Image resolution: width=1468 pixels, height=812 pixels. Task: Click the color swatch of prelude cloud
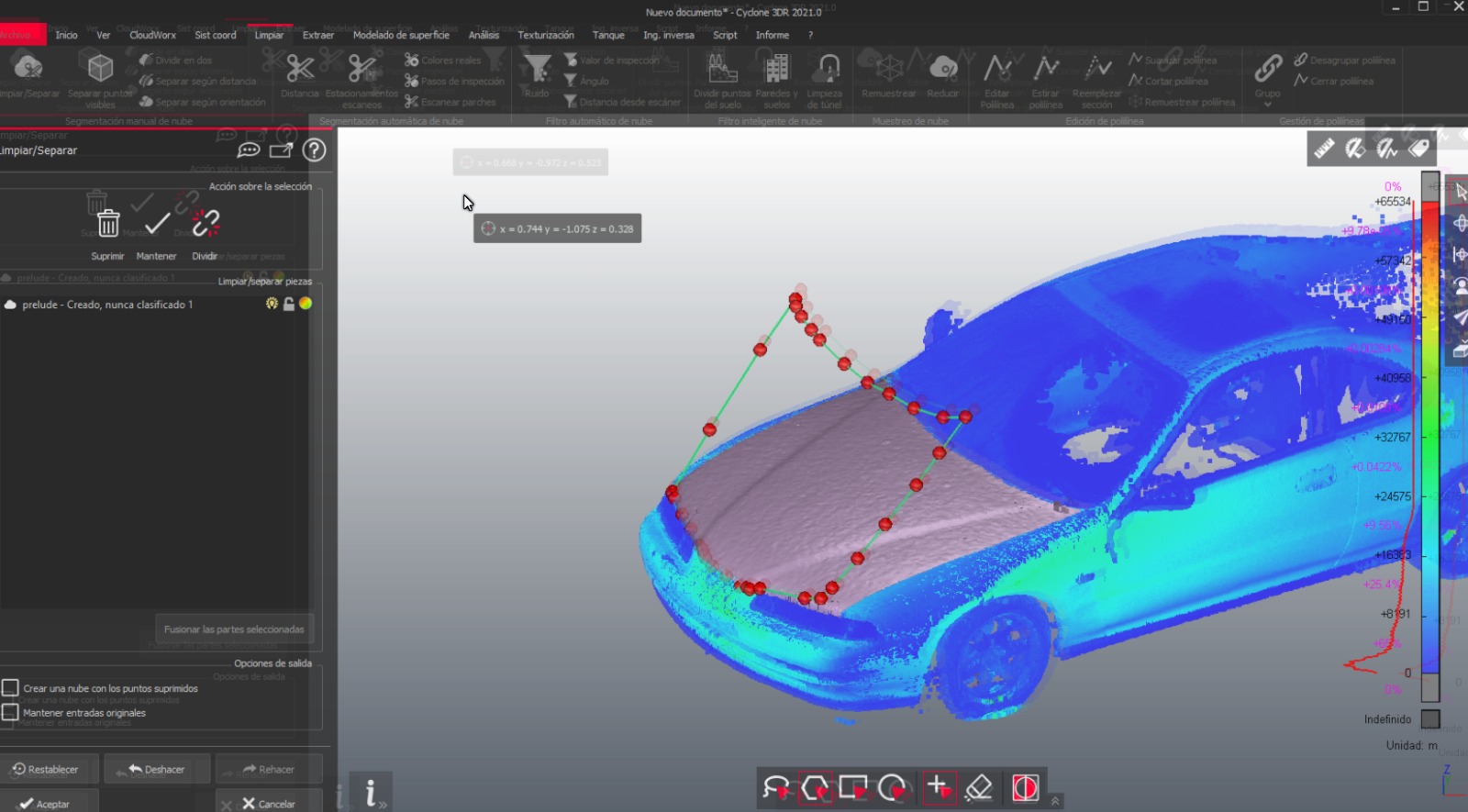point(306,304)
